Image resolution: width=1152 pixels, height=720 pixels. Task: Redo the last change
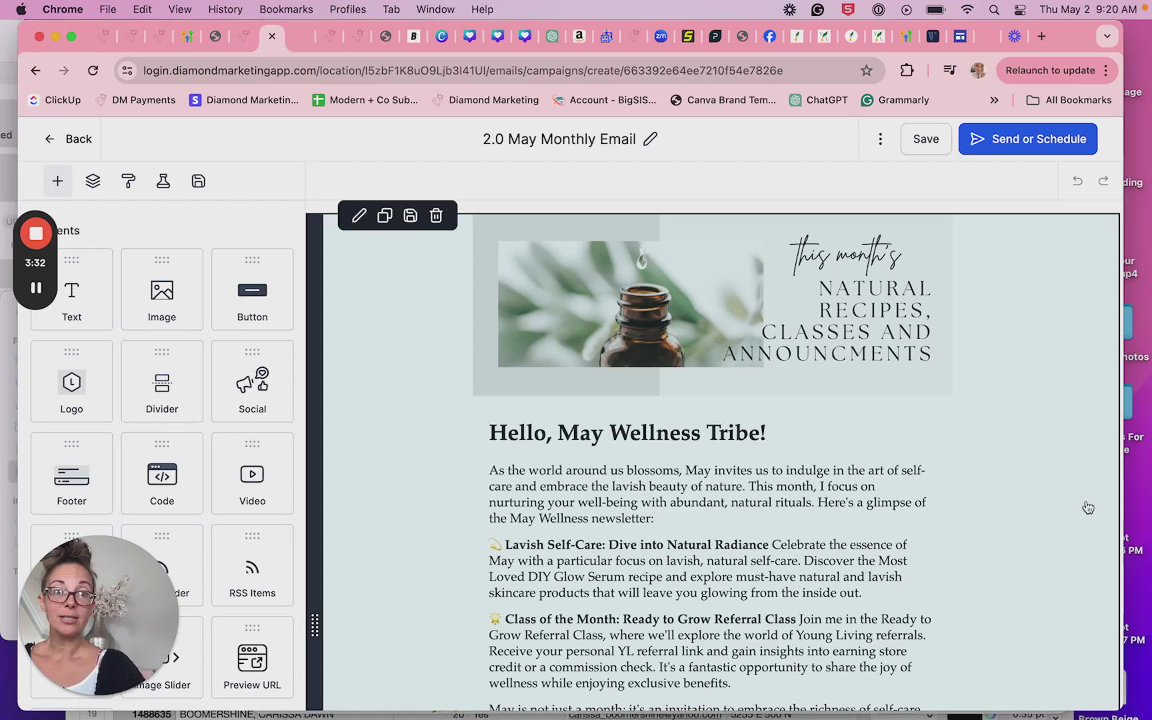pos(1103,181)
